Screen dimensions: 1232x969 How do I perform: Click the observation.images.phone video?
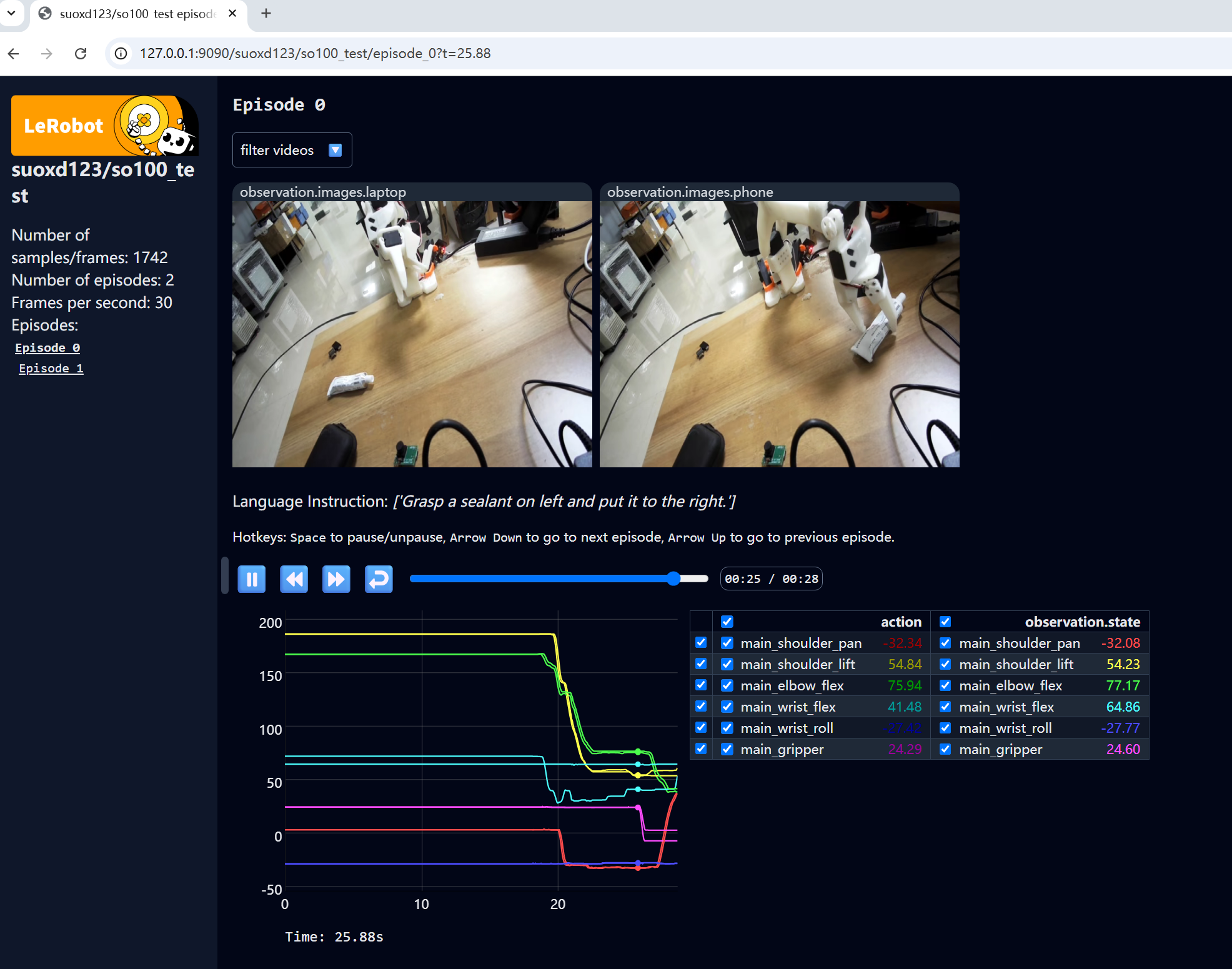pyautogui.click(x=779, y=334)
